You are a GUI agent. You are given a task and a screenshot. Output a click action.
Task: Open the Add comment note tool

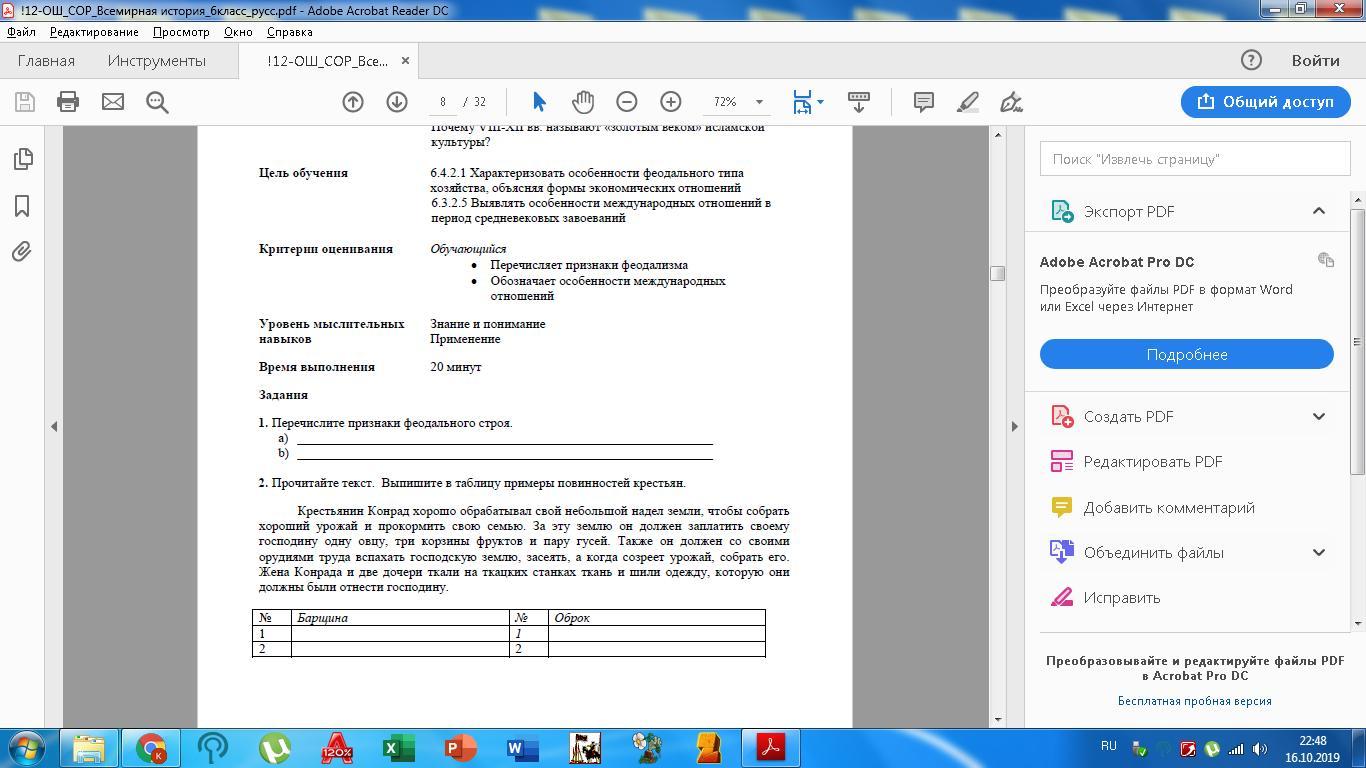(x=923, y=102)
